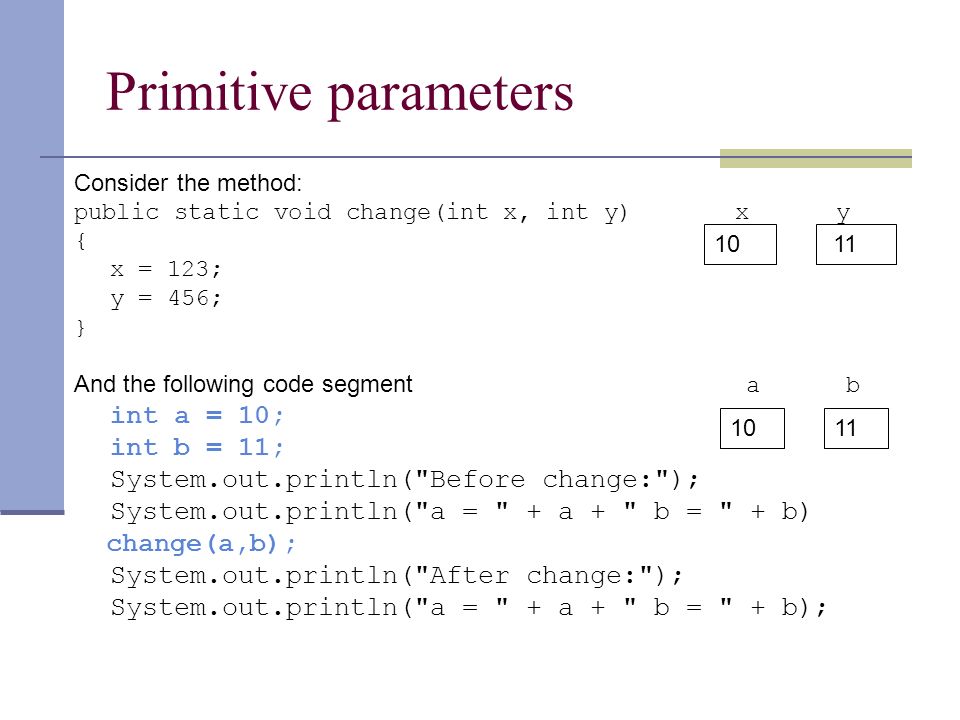Select the 'And the following code segment' text
This screenshot has height=720, width=960.
point(243,384)
